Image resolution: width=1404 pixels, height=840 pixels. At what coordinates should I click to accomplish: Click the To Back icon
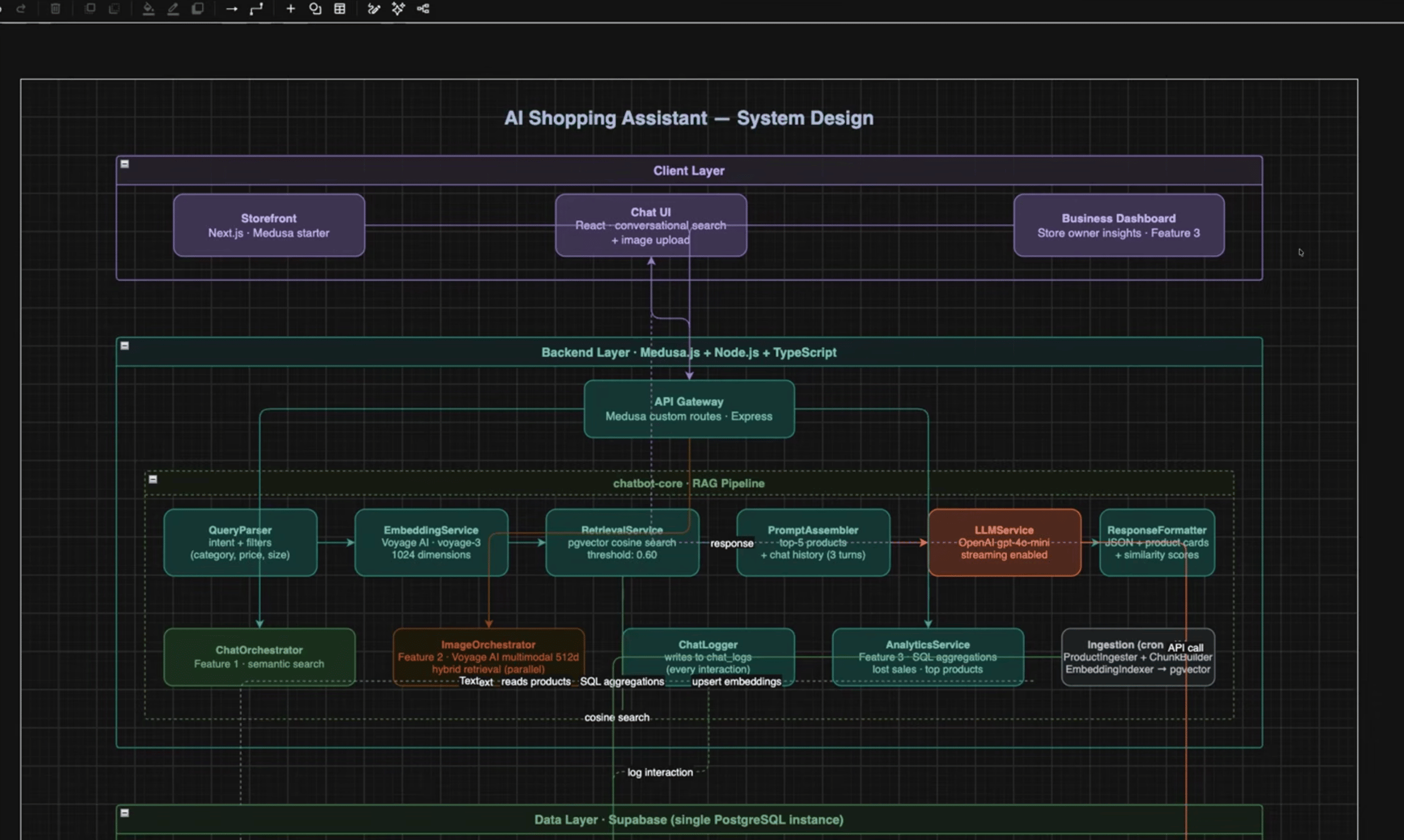click(115, 9)
